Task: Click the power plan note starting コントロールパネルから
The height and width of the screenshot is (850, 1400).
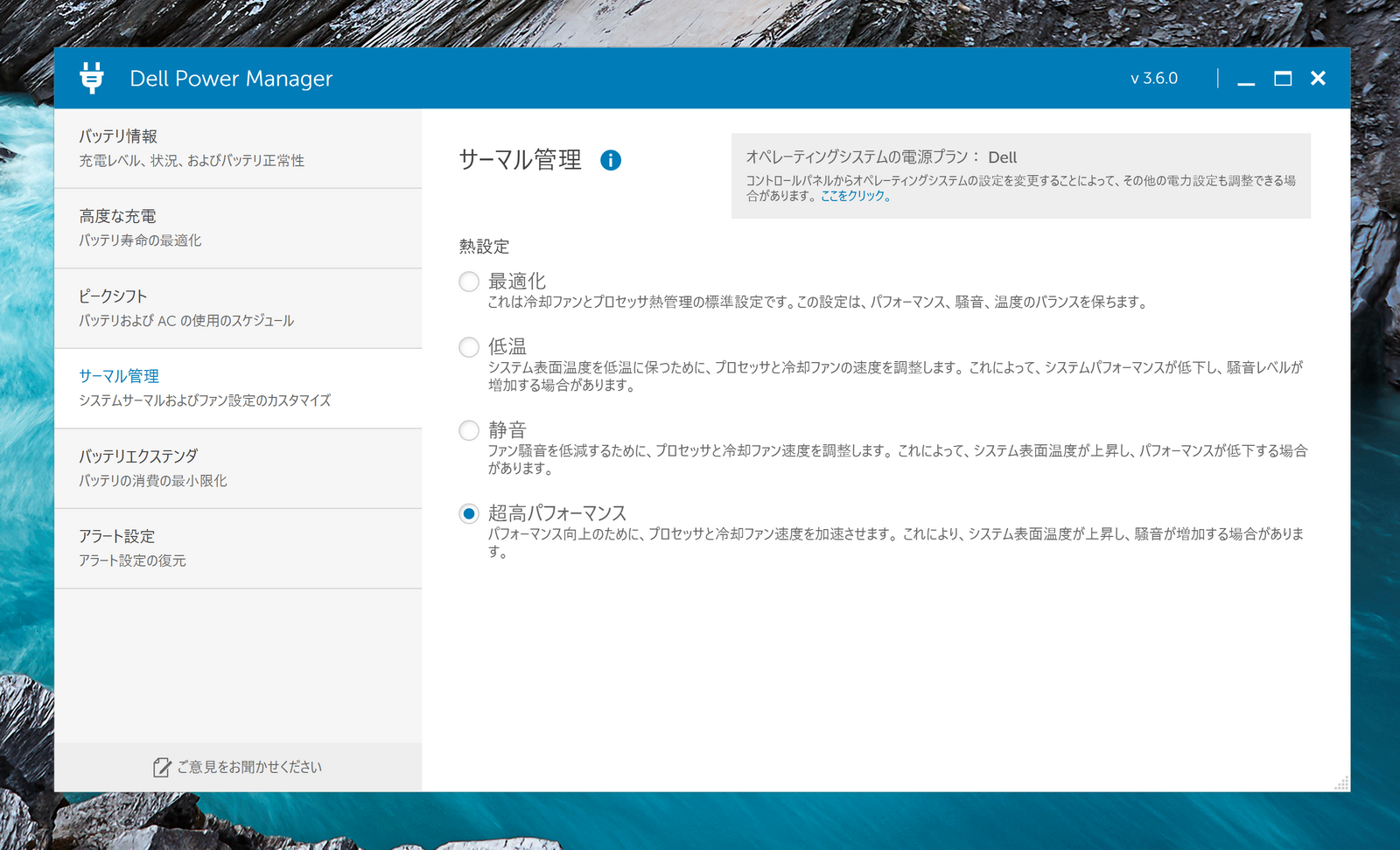Action: pyautogui.click(x=1021, y=188)
